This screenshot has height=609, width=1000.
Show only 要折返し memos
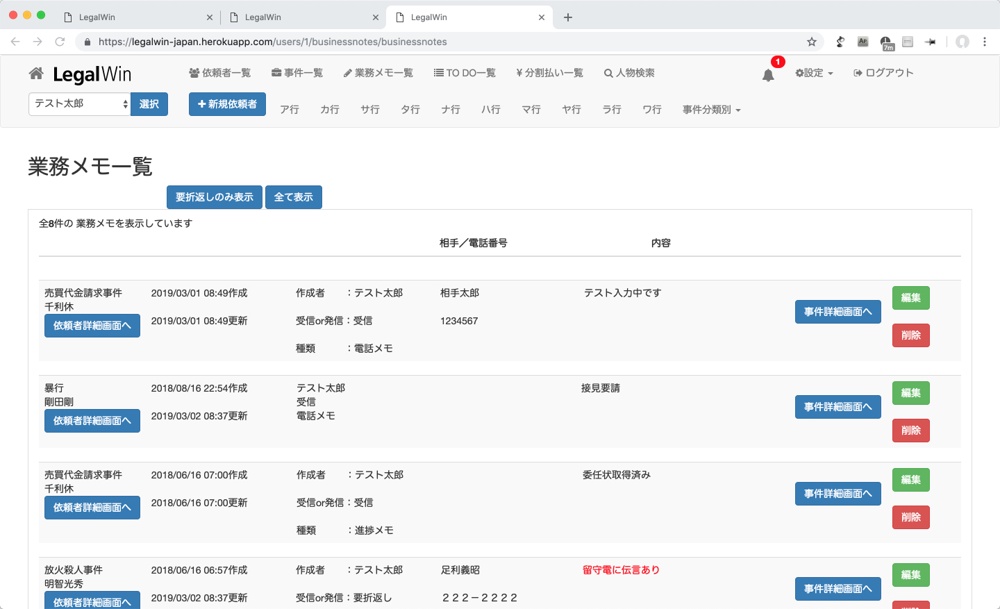214,197
